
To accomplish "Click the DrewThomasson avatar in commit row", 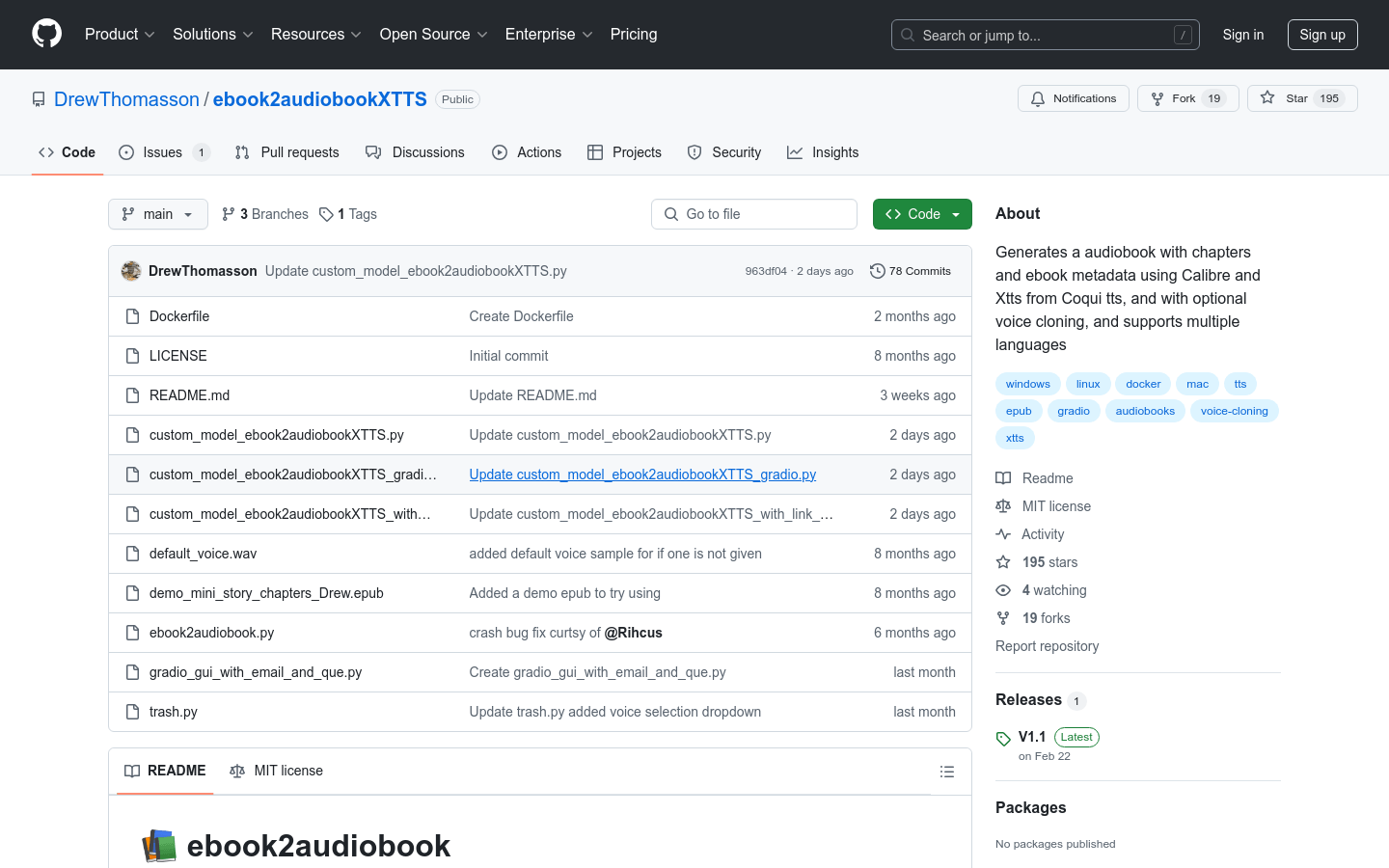I will [131, 271].
